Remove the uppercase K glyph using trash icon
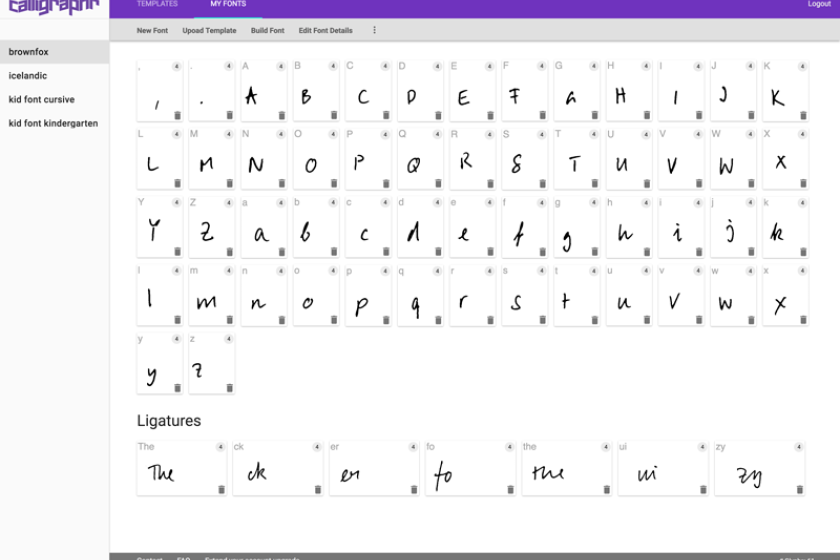Viewport: 840px width, 560px height. point(803,115)
